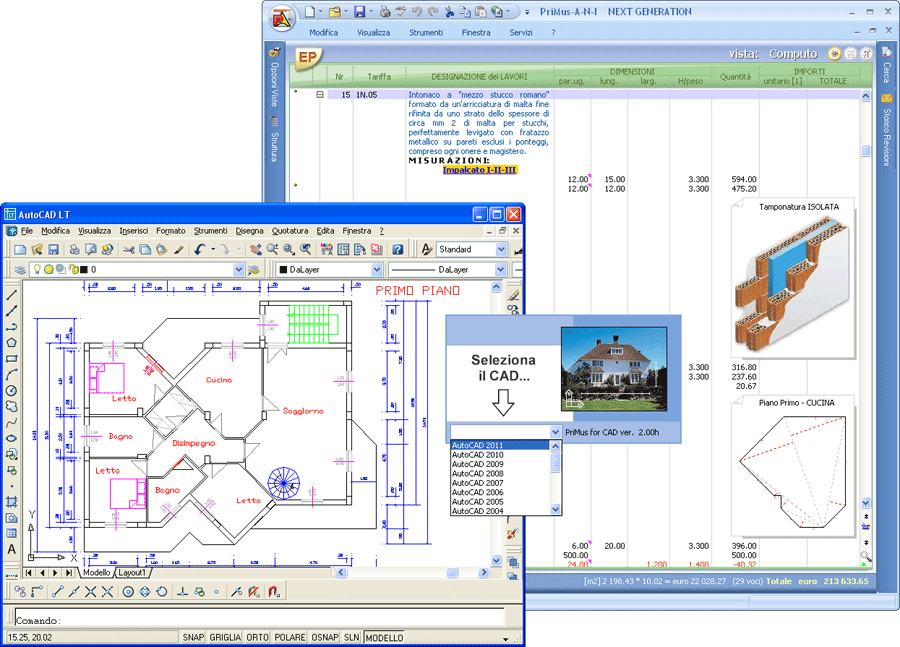Click the EP badge icon in PriMus

coord(308,57)
